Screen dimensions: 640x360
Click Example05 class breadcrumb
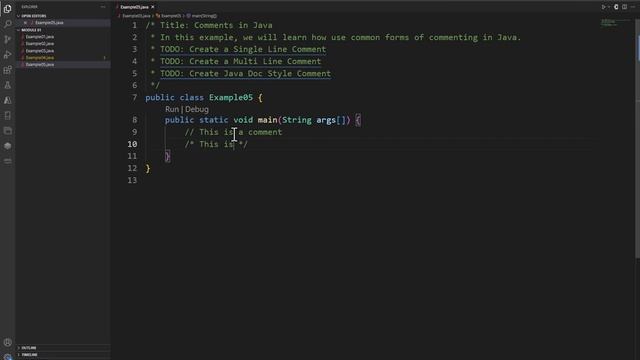tap(170, 16)
